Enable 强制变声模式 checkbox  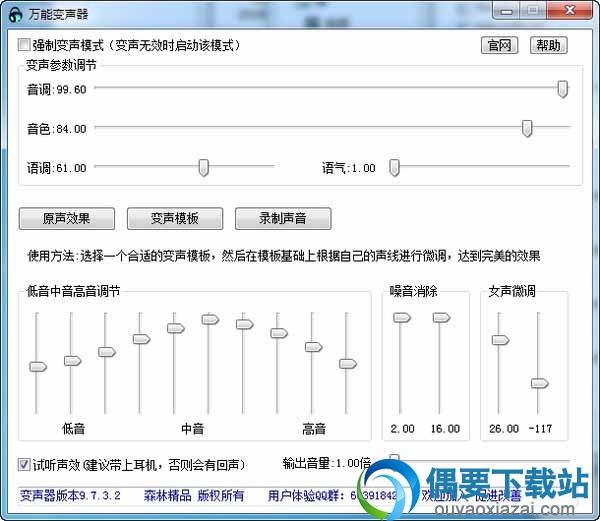24,45
